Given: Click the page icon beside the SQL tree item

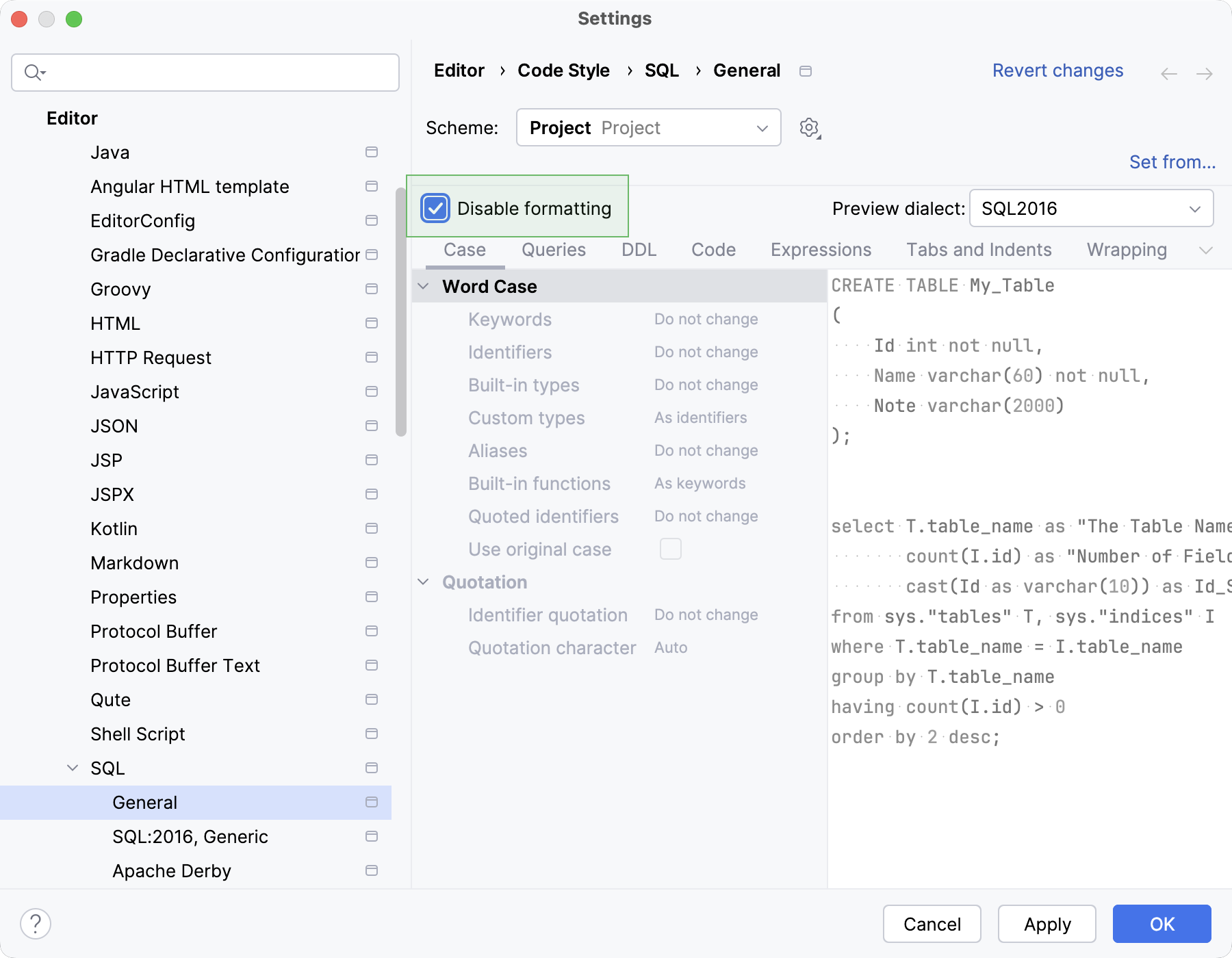Looking at the screenshot, I should [x=372, y=768].
